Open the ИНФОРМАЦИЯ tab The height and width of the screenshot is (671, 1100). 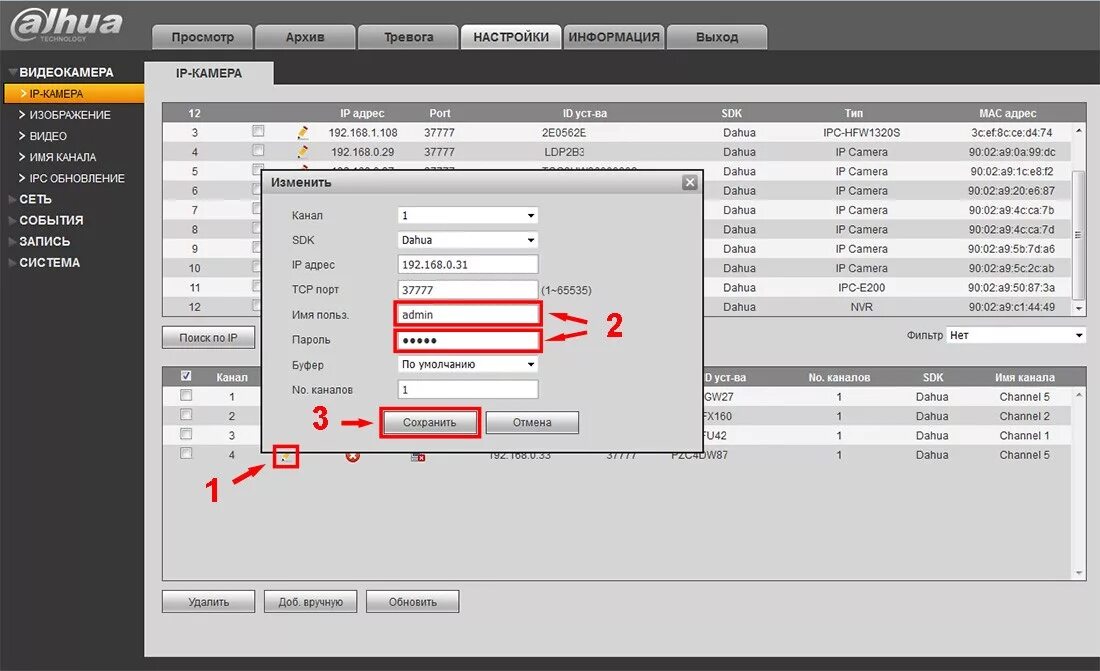pyautogui.click(x=614, y=37)
